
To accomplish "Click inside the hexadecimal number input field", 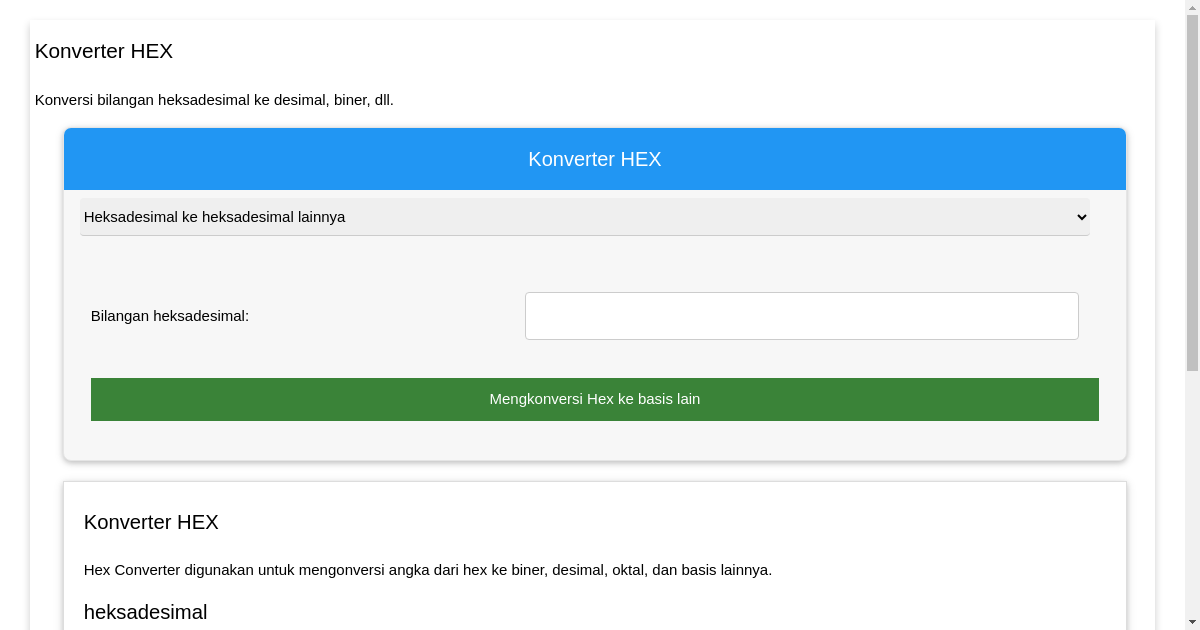I will (x=801, y=315).
